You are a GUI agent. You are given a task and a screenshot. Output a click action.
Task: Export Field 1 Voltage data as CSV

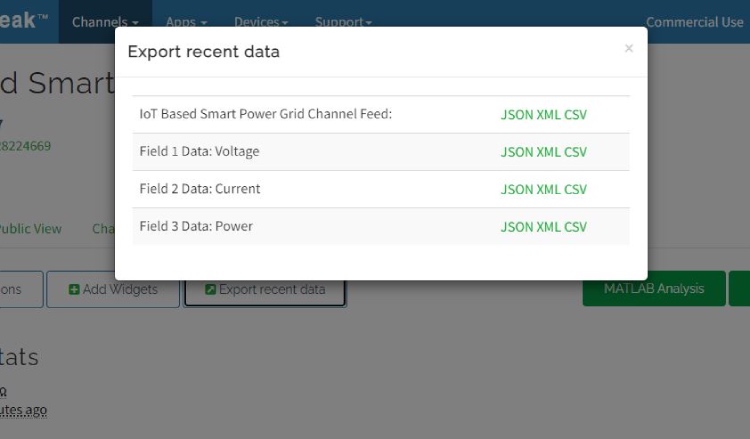pyautogui.click(x=575, y=152)
